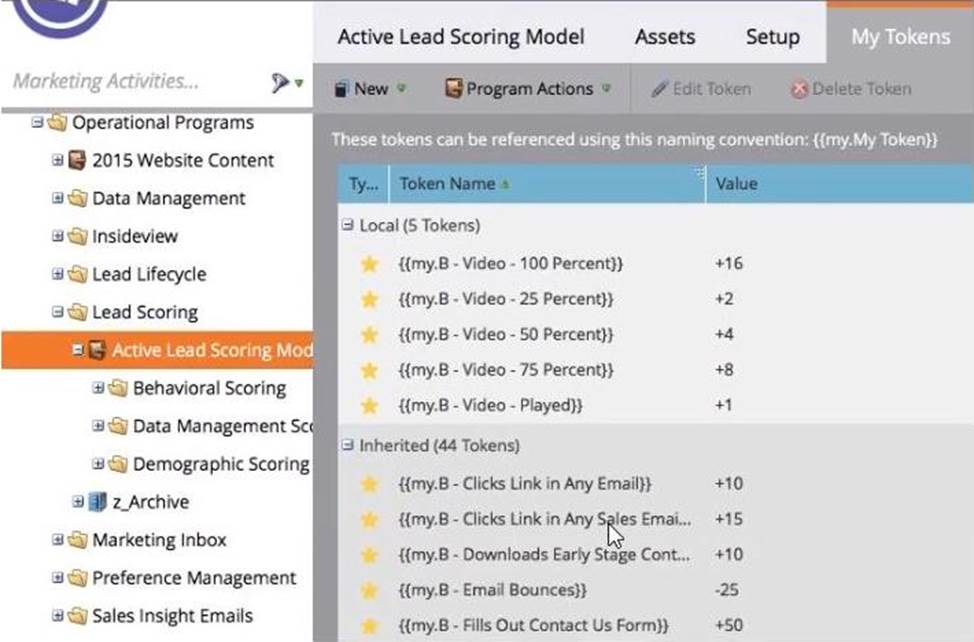Collapse the Local tokens group
The image size is (974, 642).
point(347,226)
